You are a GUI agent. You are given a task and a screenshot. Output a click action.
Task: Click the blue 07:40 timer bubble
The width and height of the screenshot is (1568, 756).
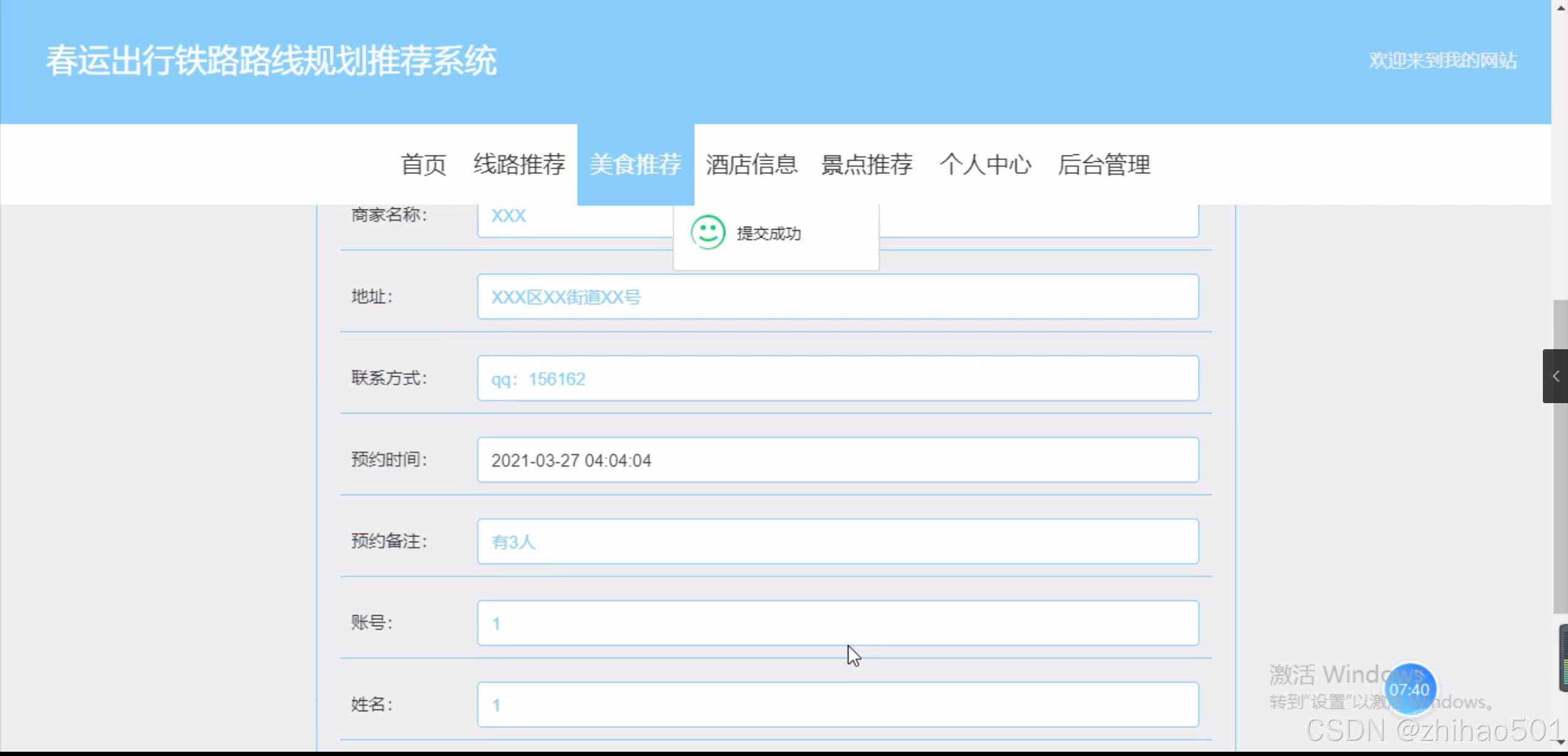1409,689
